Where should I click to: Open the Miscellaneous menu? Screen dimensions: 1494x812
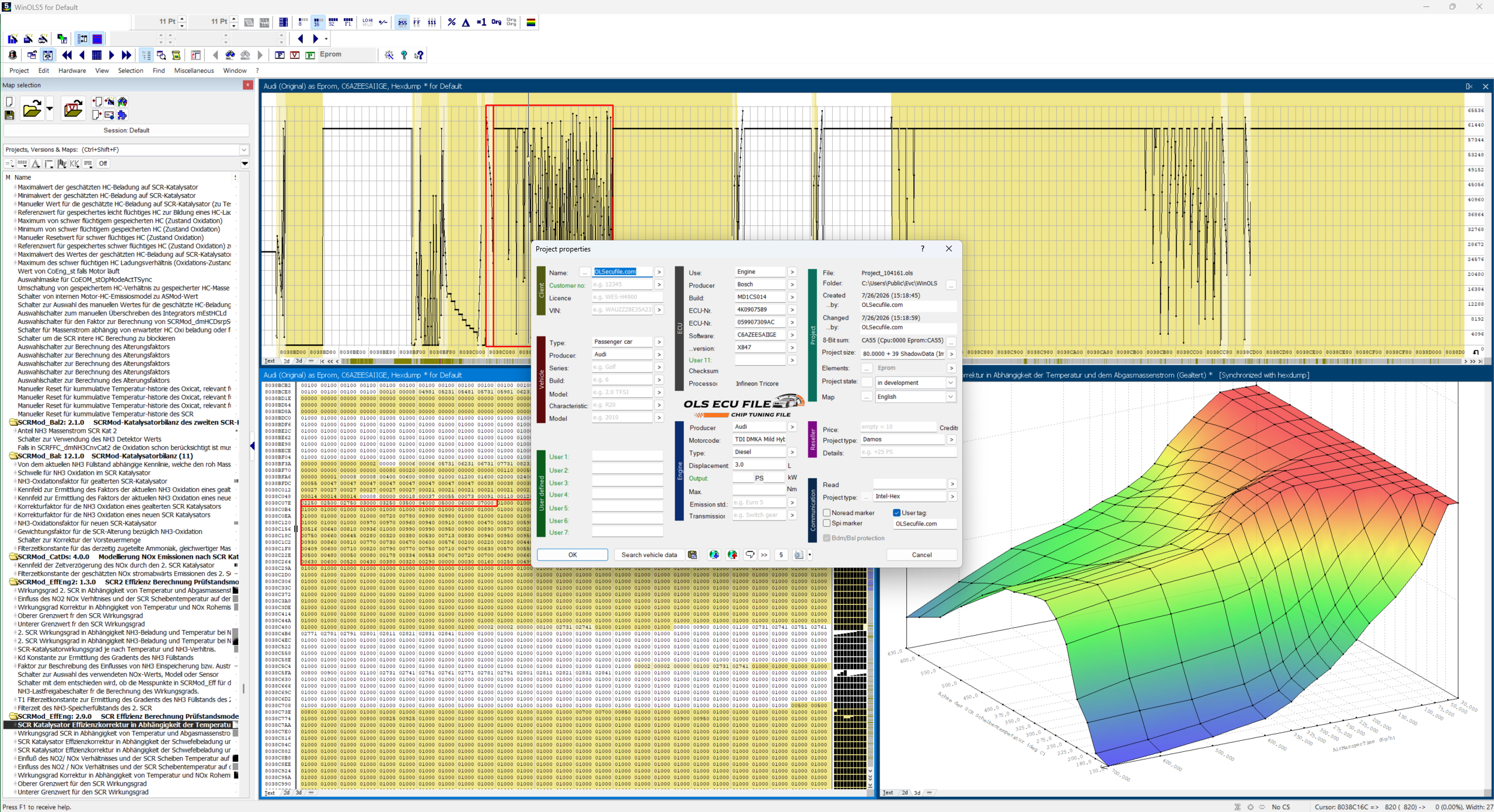point(194,71)
